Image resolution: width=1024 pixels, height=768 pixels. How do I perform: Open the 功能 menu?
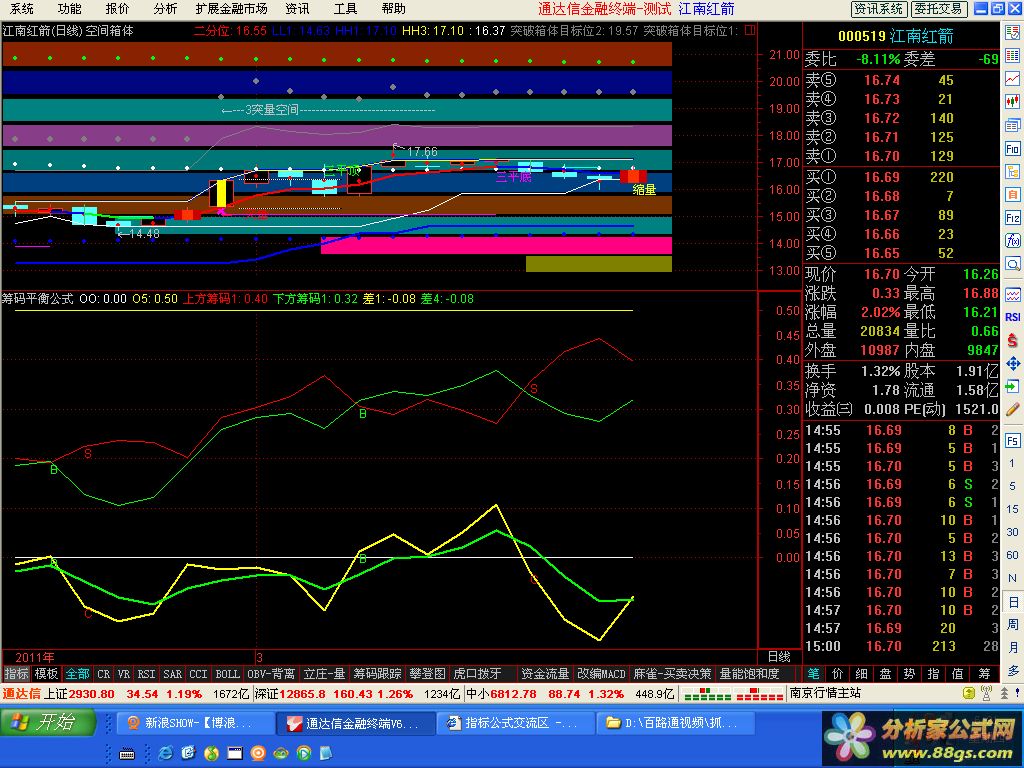click(69, 8)
